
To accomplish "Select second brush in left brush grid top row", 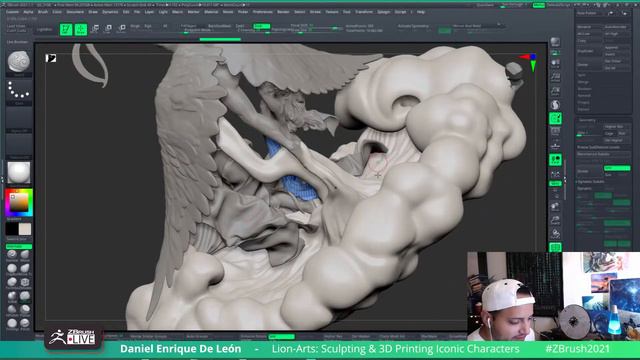I will coord(25,255).
